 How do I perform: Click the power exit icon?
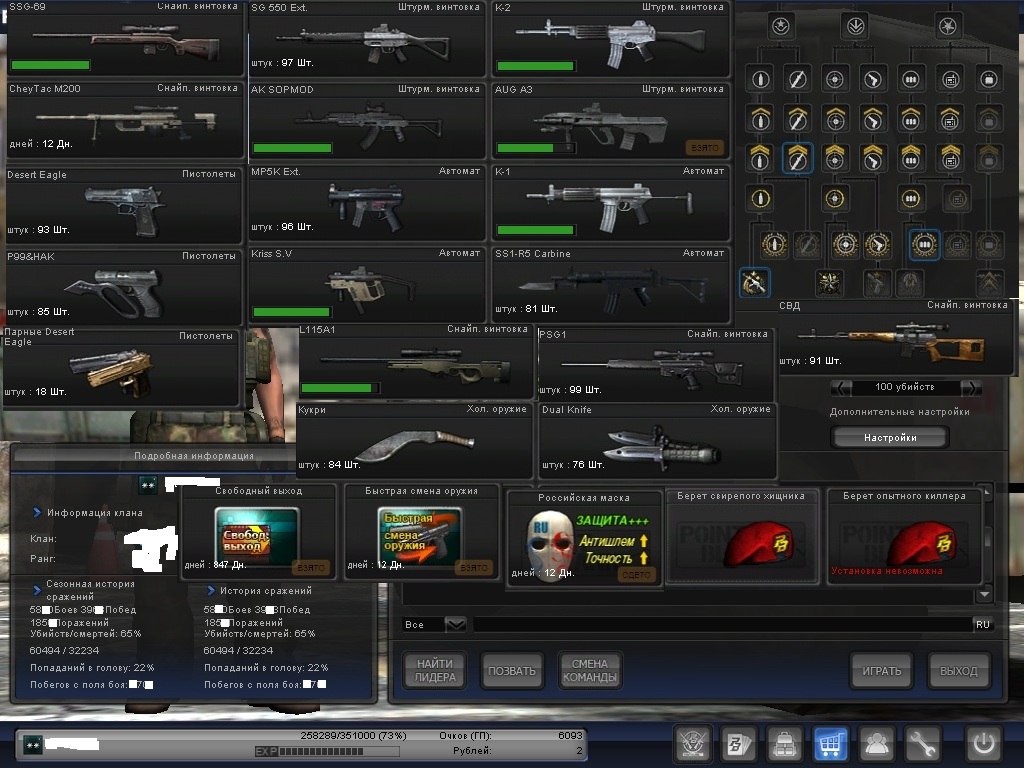coord(984,743)
